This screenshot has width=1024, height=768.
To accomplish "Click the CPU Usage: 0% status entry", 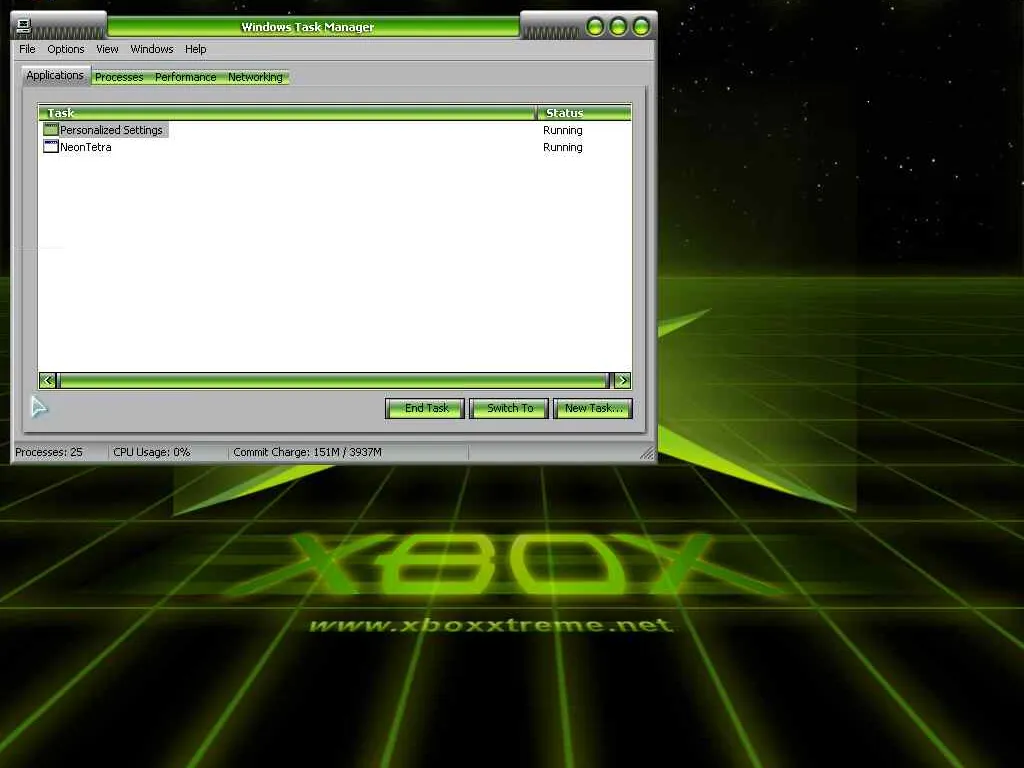I will pyautogui.click(x=152, y=452).
